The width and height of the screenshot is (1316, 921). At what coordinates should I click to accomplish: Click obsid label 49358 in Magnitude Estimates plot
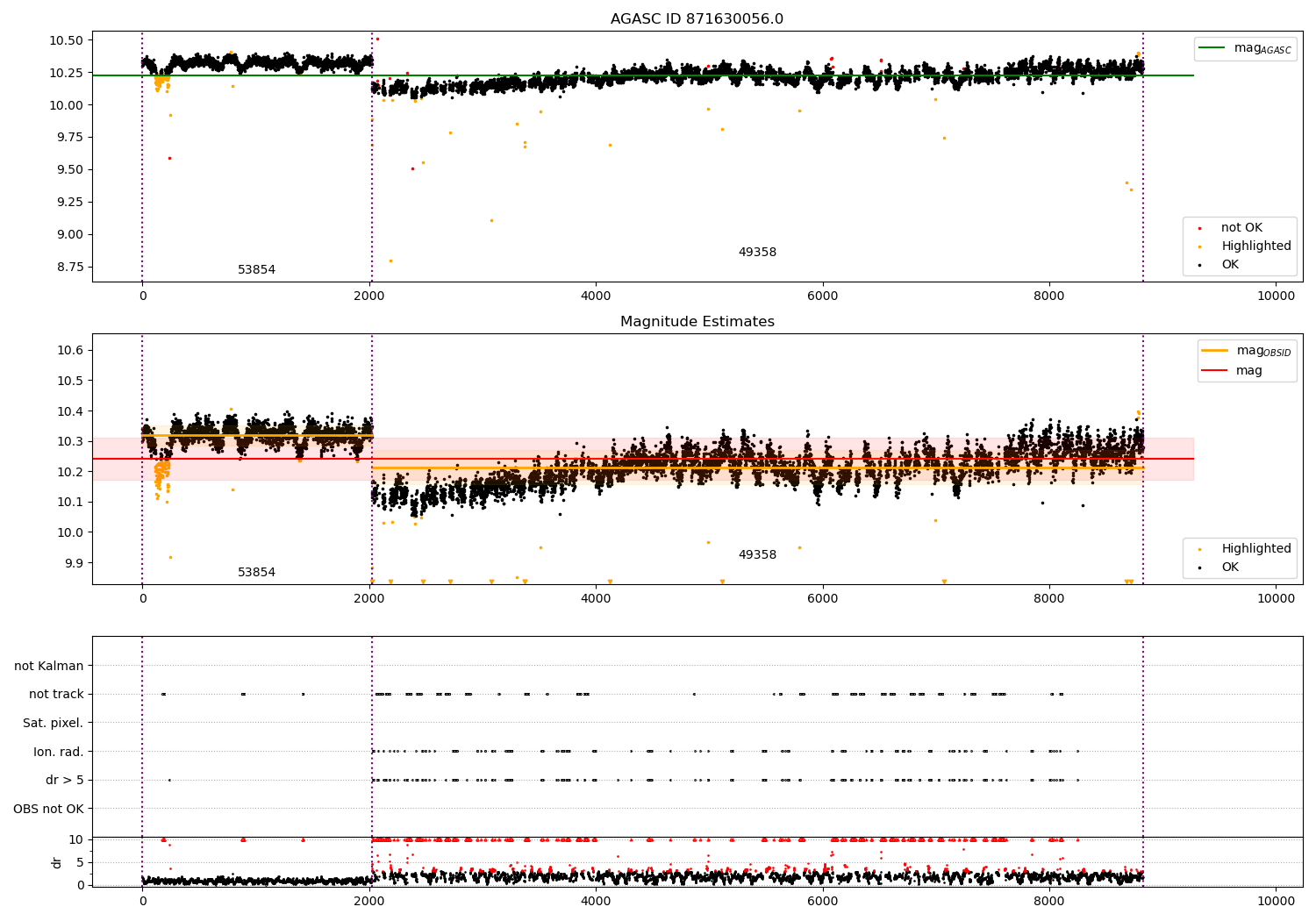pos(757,555)
